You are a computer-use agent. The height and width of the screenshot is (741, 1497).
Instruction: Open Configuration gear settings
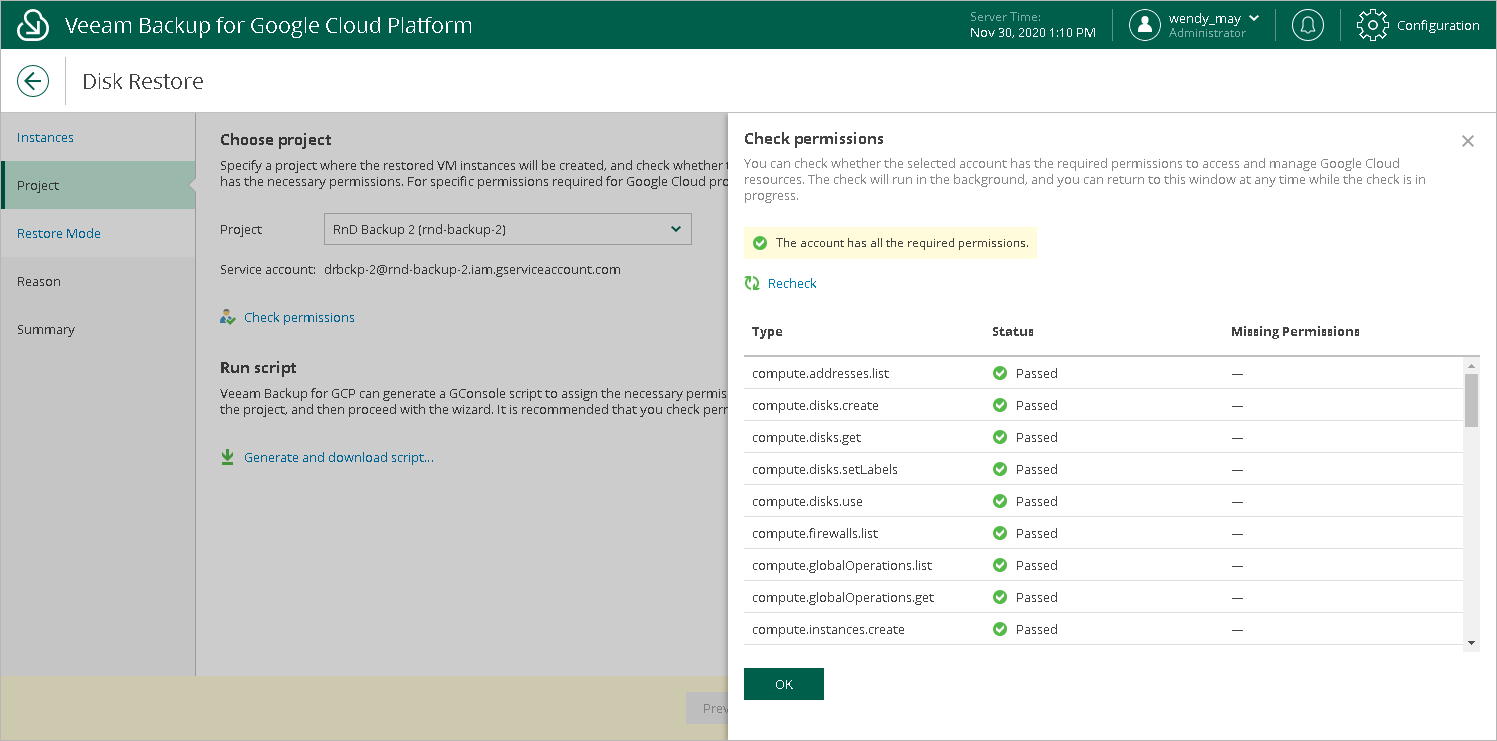click(1372, 25)
